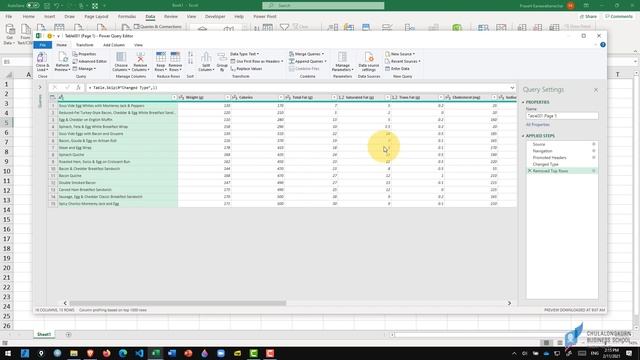The width and height of the screenshot is (640, 360).
Task: Open the Power Pivot tab in Excel
Action: tap(265, 17)
